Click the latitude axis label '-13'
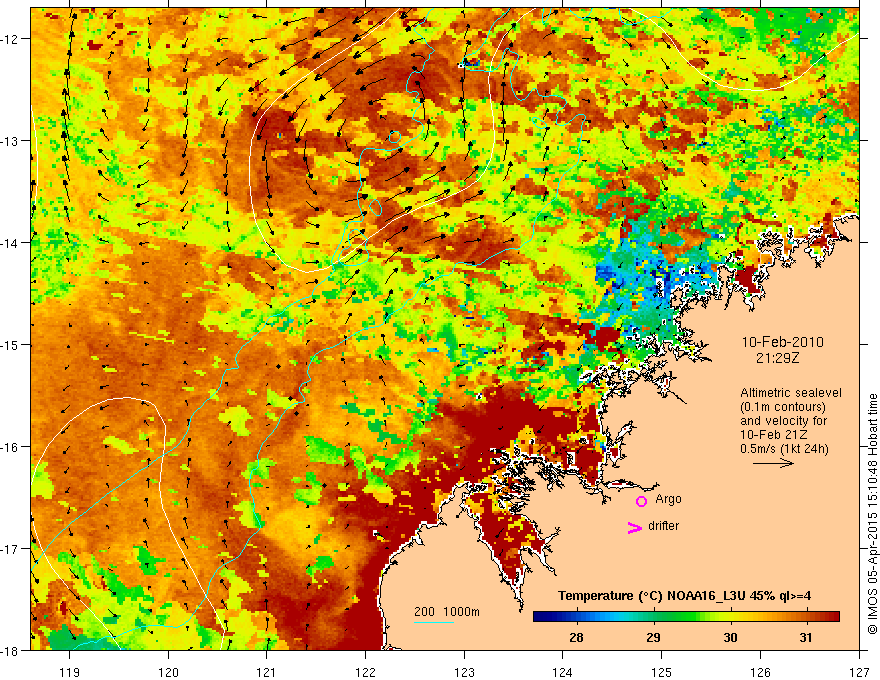The height and width of the screenshot is (680, 880). tap(10, 141)
